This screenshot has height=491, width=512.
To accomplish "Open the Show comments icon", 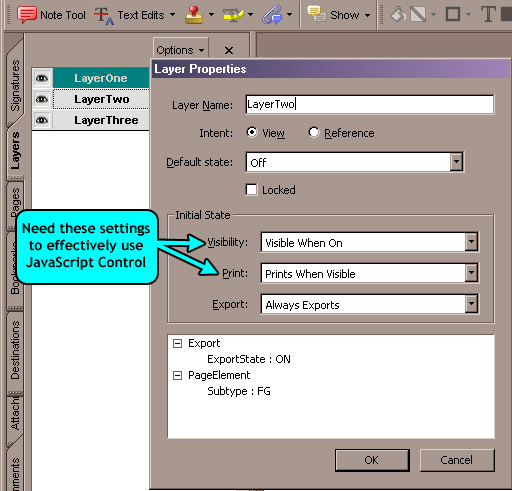I will click(x=316, y=15).
